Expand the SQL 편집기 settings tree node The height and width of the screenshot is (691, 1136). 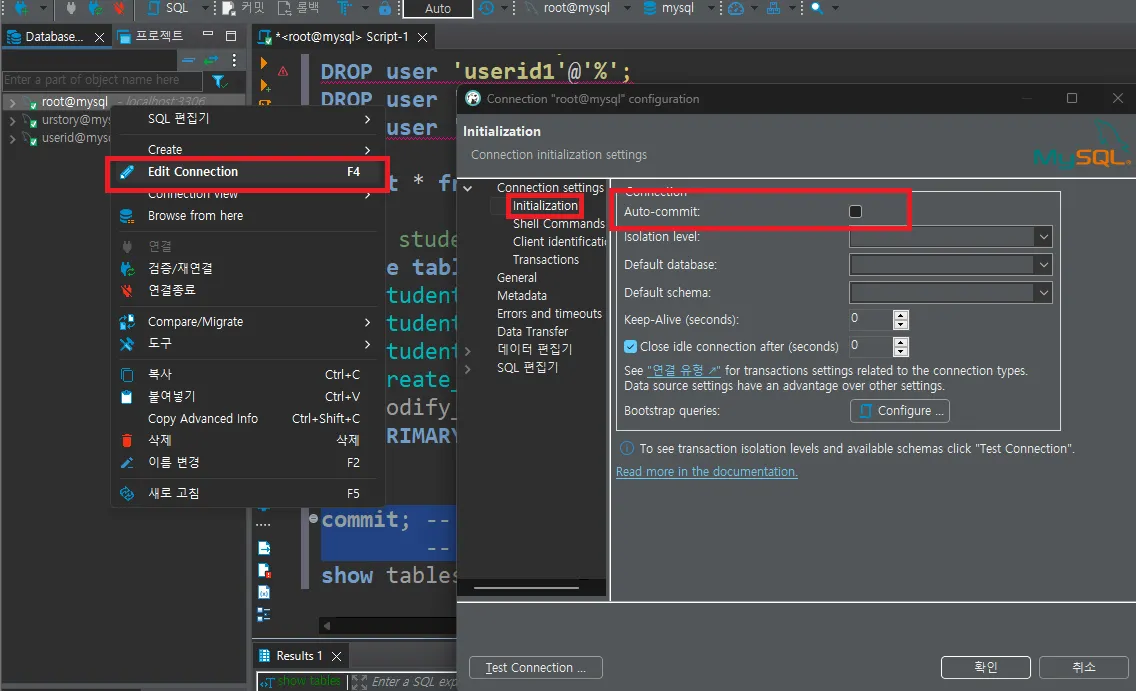click(x=468, y=368)
